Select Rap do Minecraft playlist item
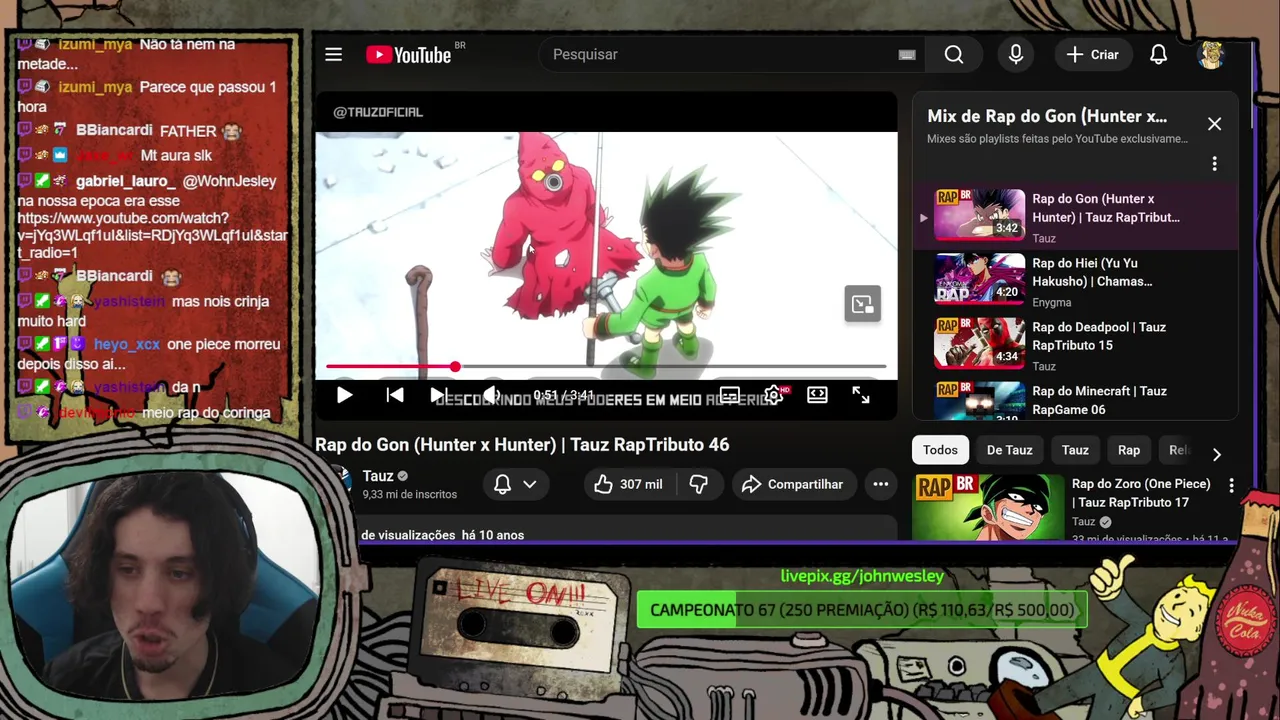Image resolution: width=1280 pixels, height=720 pixels. point(1075,398)
